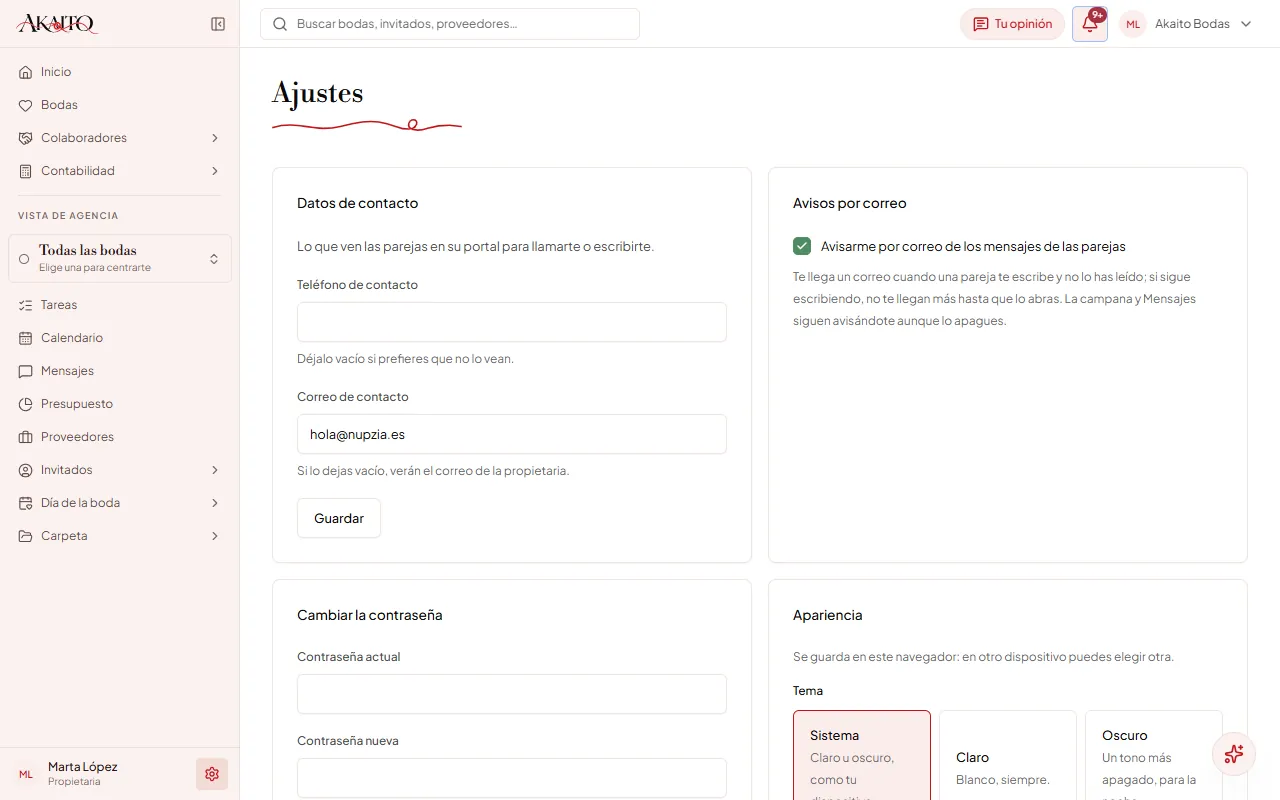Go to Inicio in the sidebar

pos(120,72)
